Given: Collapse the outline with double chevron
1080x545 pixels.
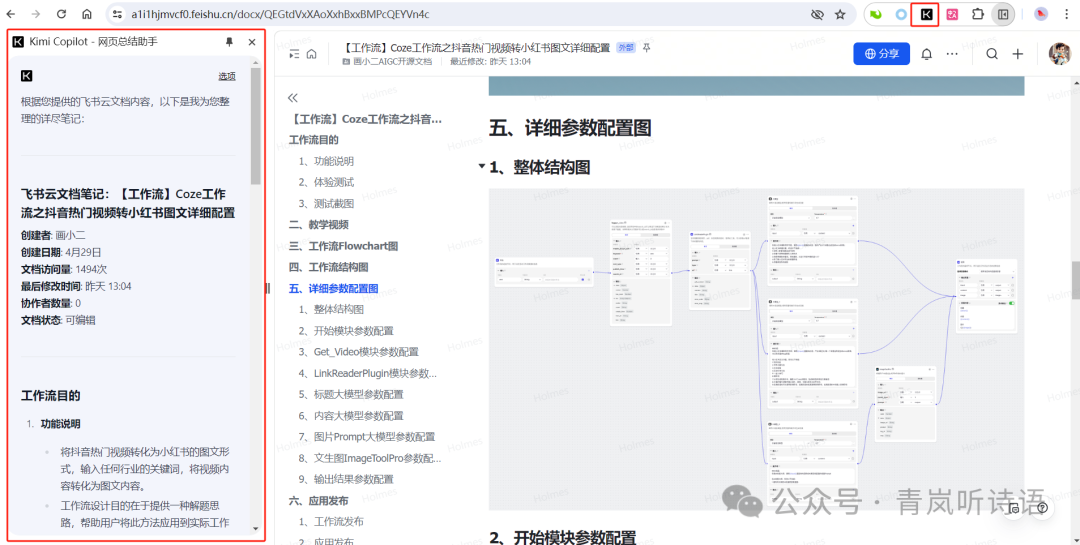Looking at the screenshot, I should pyautogui.click(x=293, y=98).
